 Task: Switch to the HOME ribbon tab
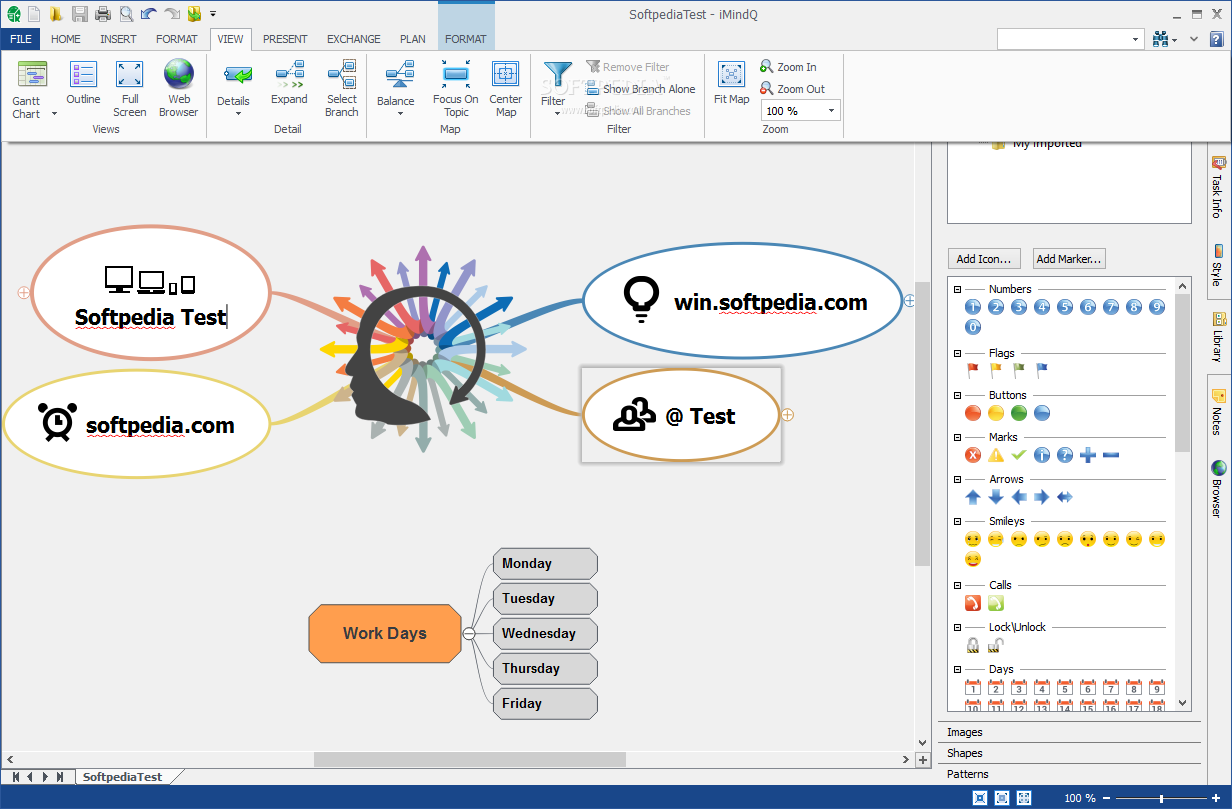pos(66,39)
